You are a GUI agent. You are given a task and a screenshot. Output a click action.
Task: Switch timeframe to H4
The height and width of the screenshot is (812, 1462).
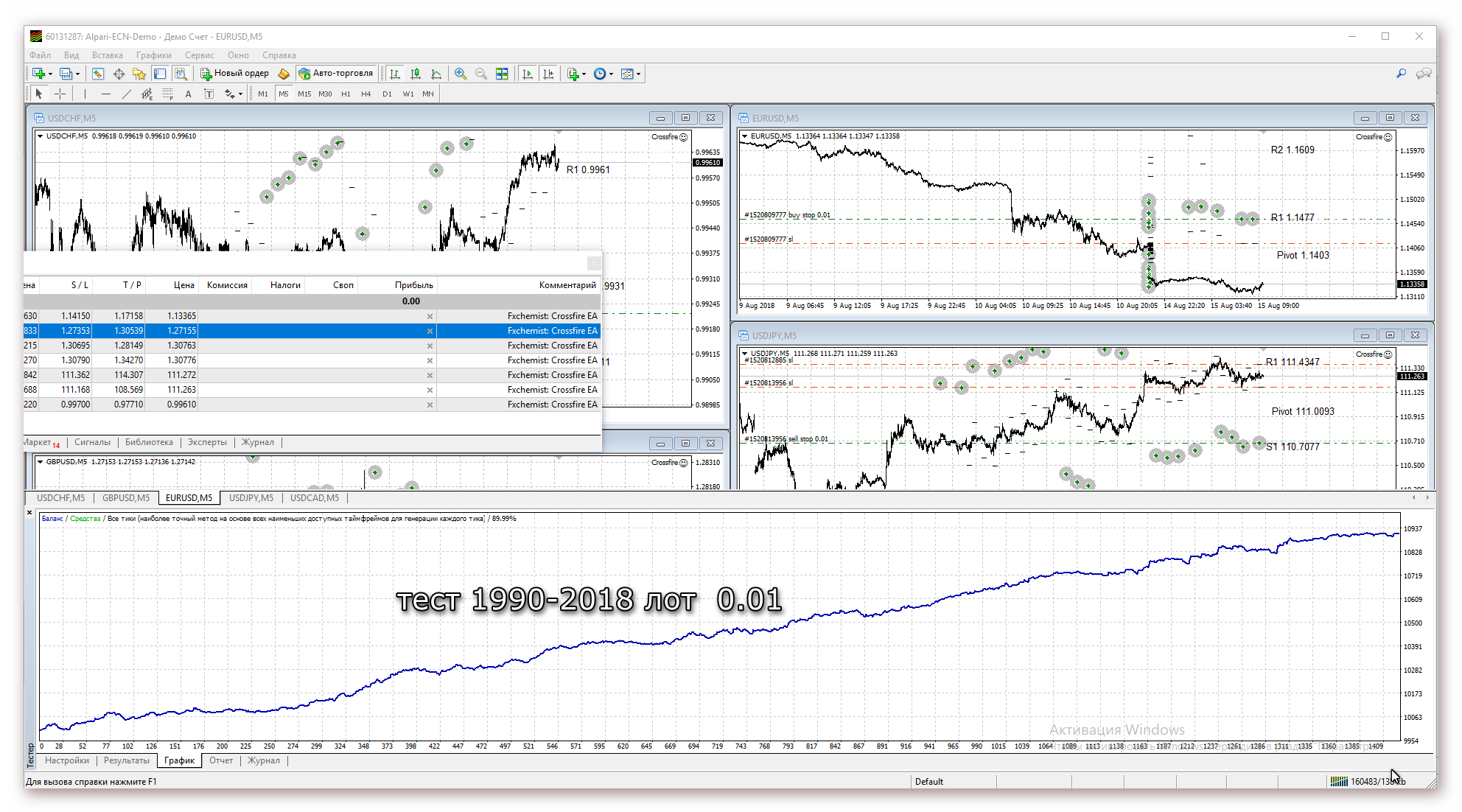(x=366, y=94)
